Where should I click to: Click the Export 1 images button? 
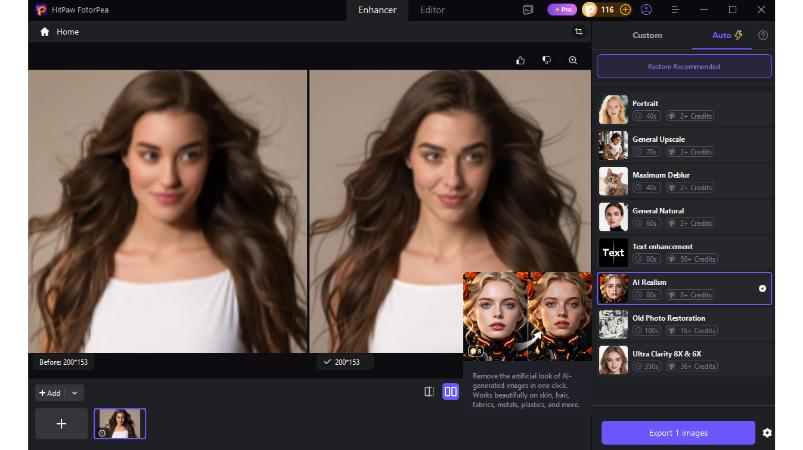678,433
